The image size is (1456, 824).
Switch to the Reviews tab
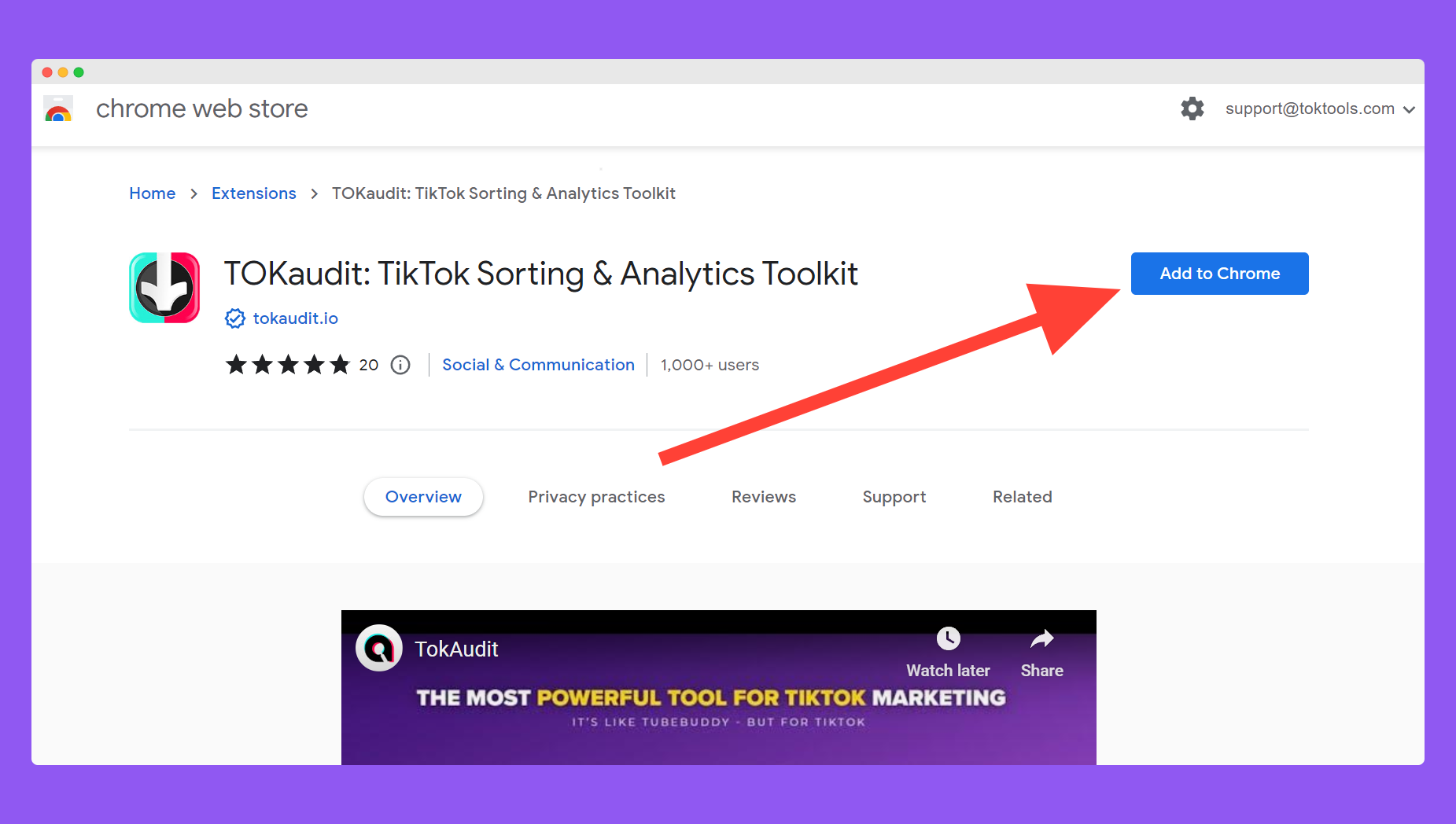(x=763, y=496)
